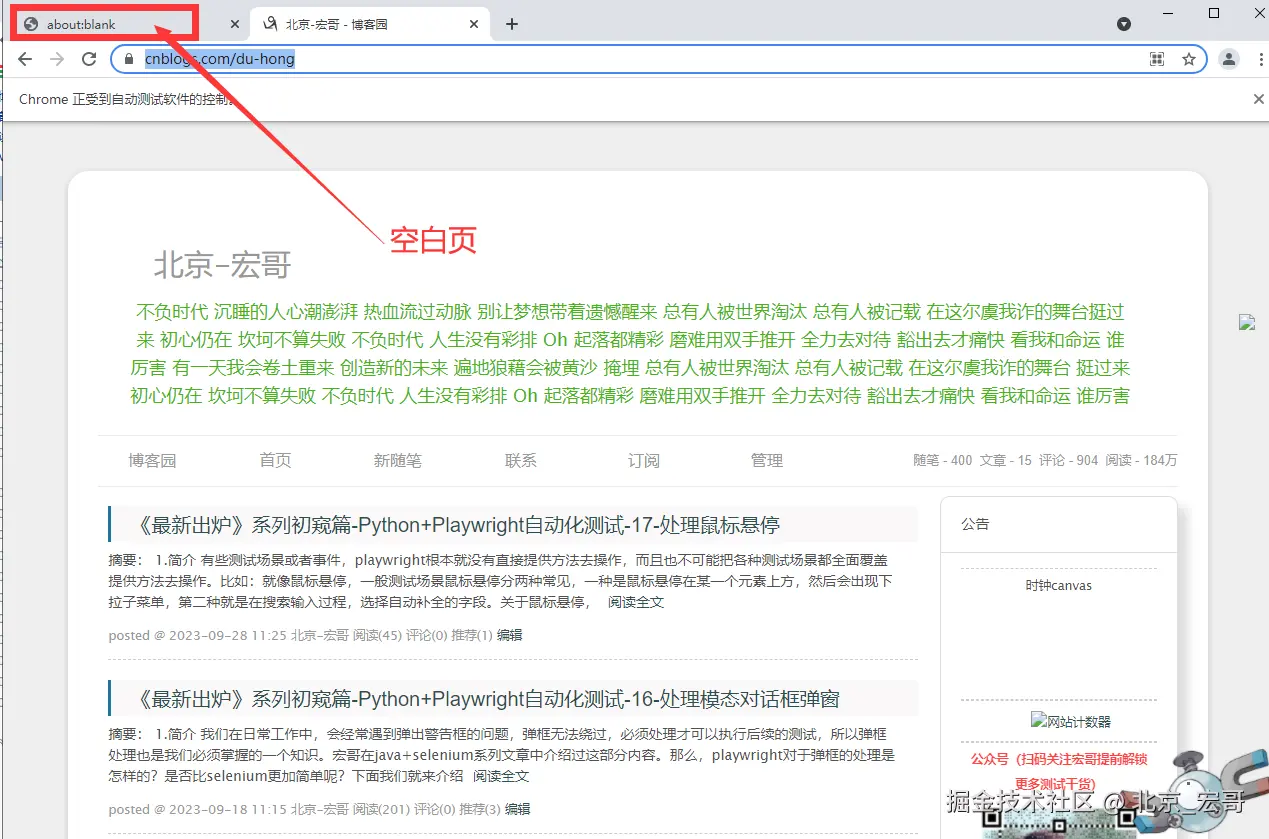Image resolution: width=1269 pixels, height=839 pixels.
Task: Close the about:blank tab
Action: [x=235, y=24]
